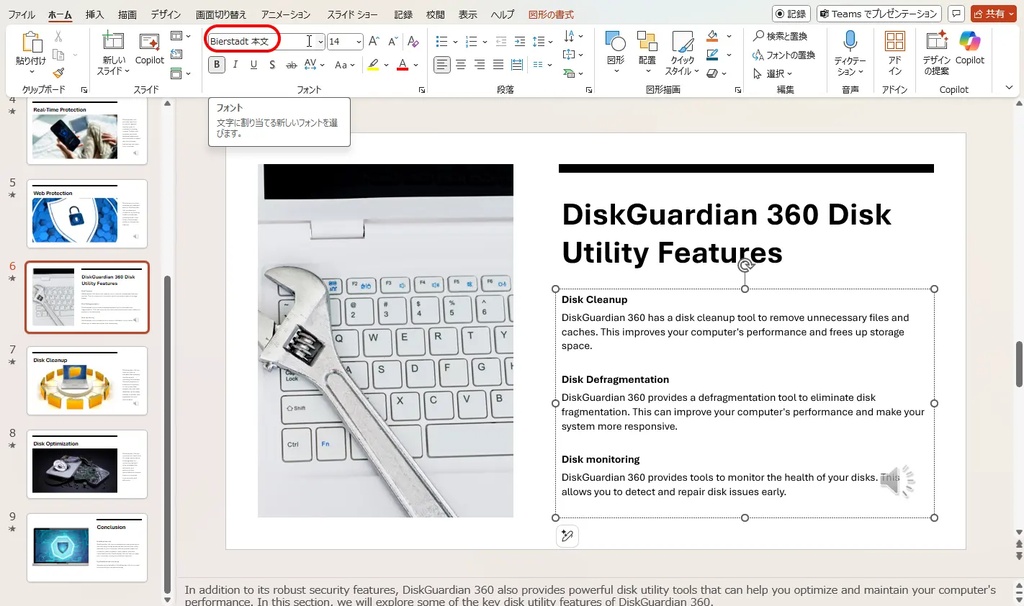The image size is (1024, 606).
Task: Open Designer suggestions (デザインの提案)
Action: tap(936, 52)
